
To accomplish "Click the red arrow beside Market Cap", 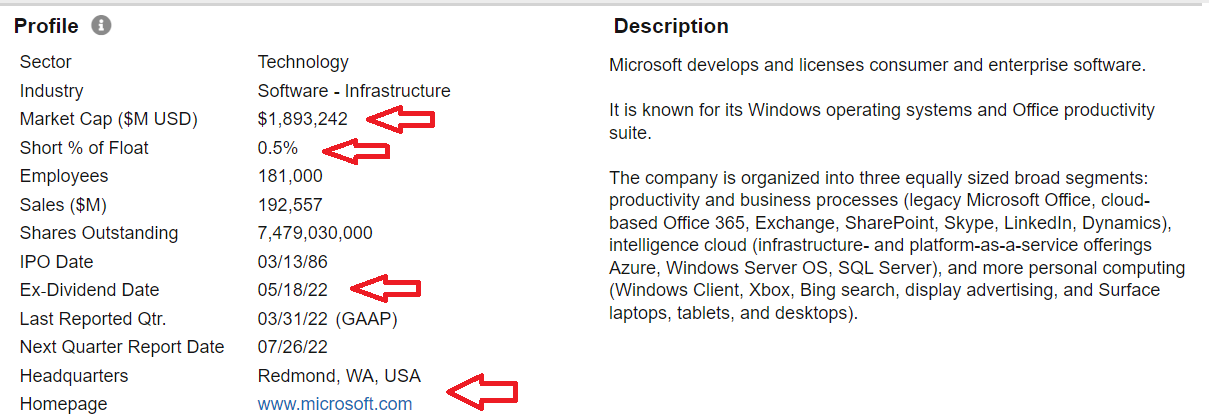I will (x=400, y=119).
